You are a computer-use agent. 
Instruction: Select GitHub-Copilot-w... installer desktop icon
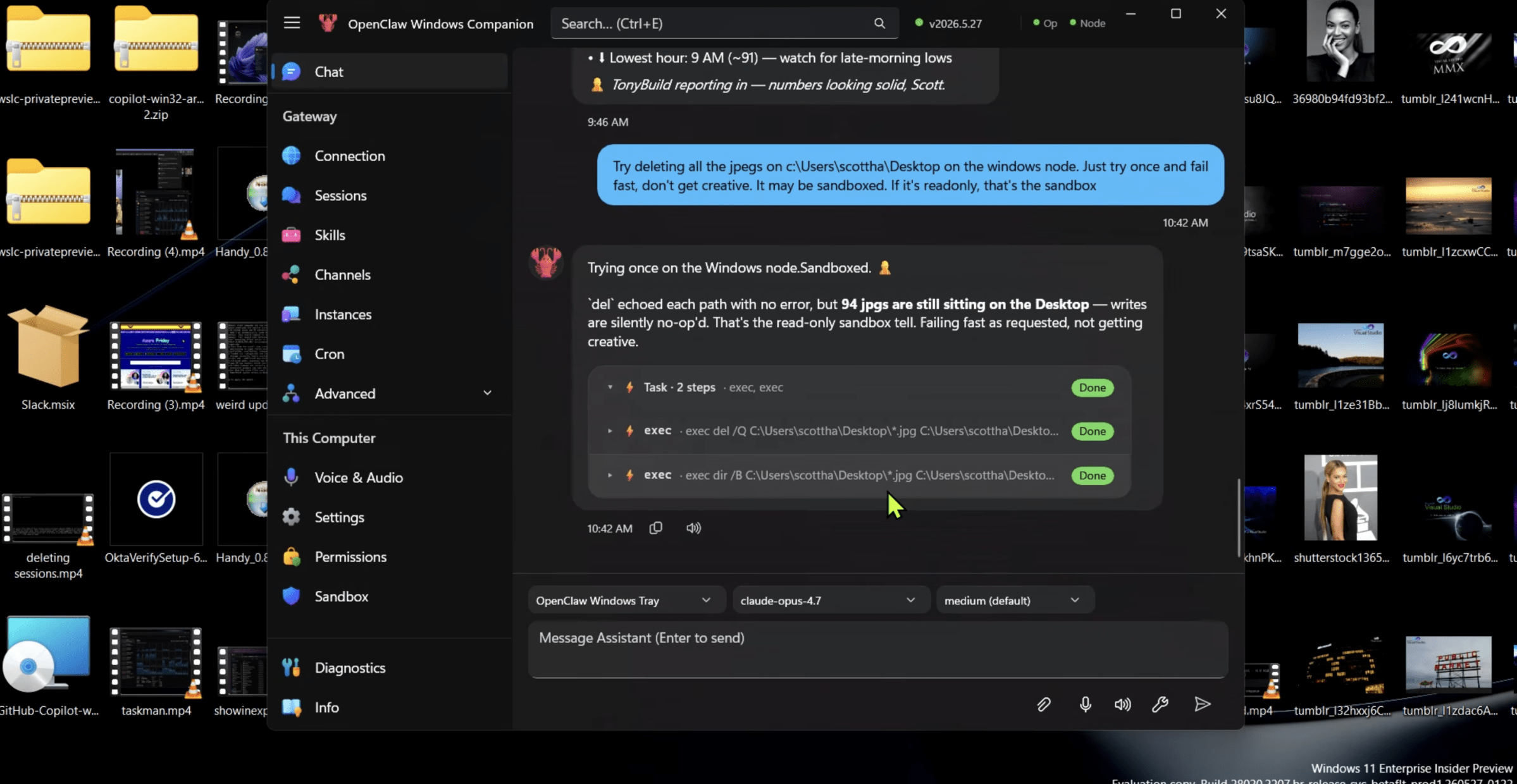tap(48, 666)
